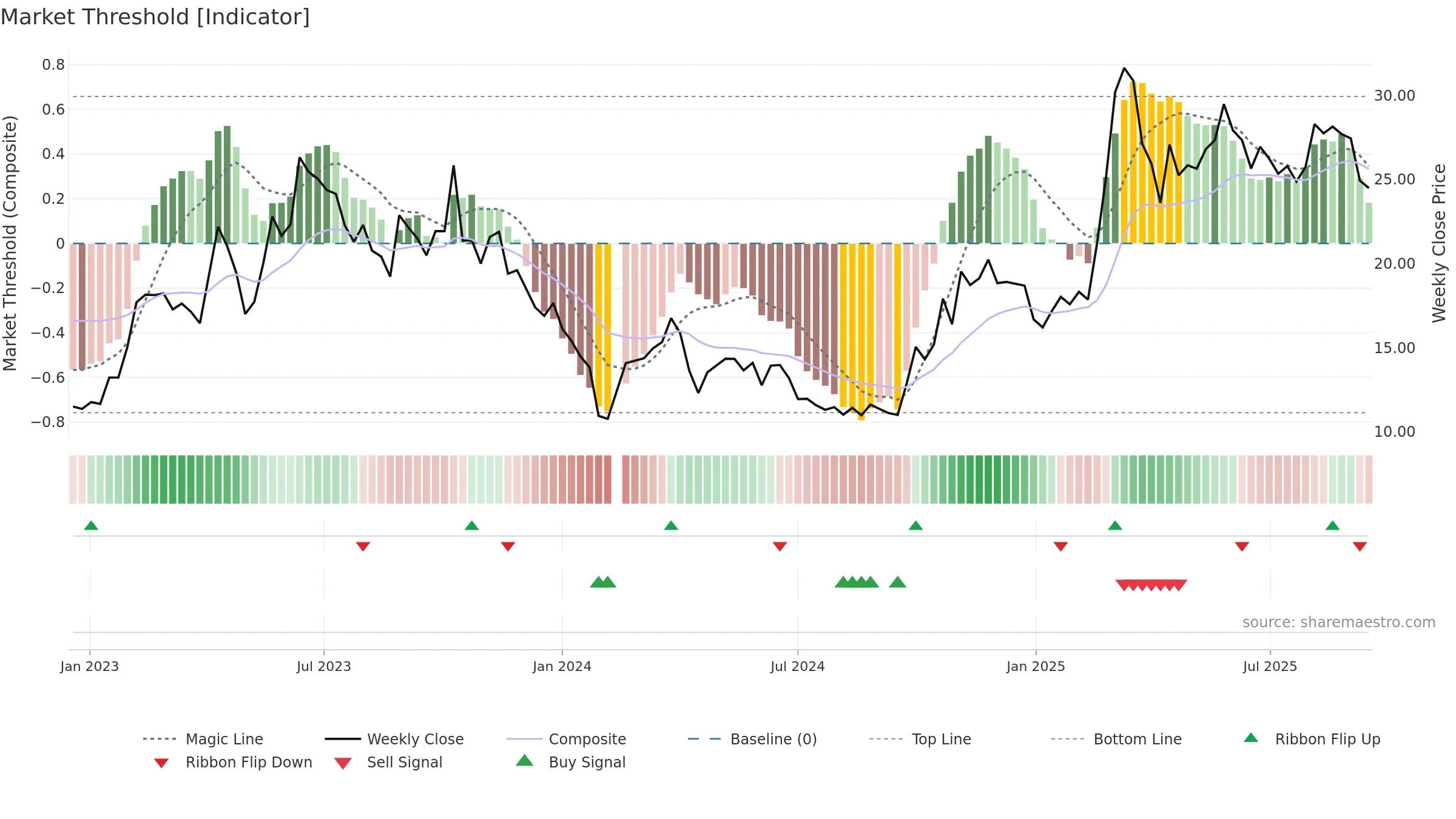Toggle the Weekly Close legend entry

click(x=394, y=739)
